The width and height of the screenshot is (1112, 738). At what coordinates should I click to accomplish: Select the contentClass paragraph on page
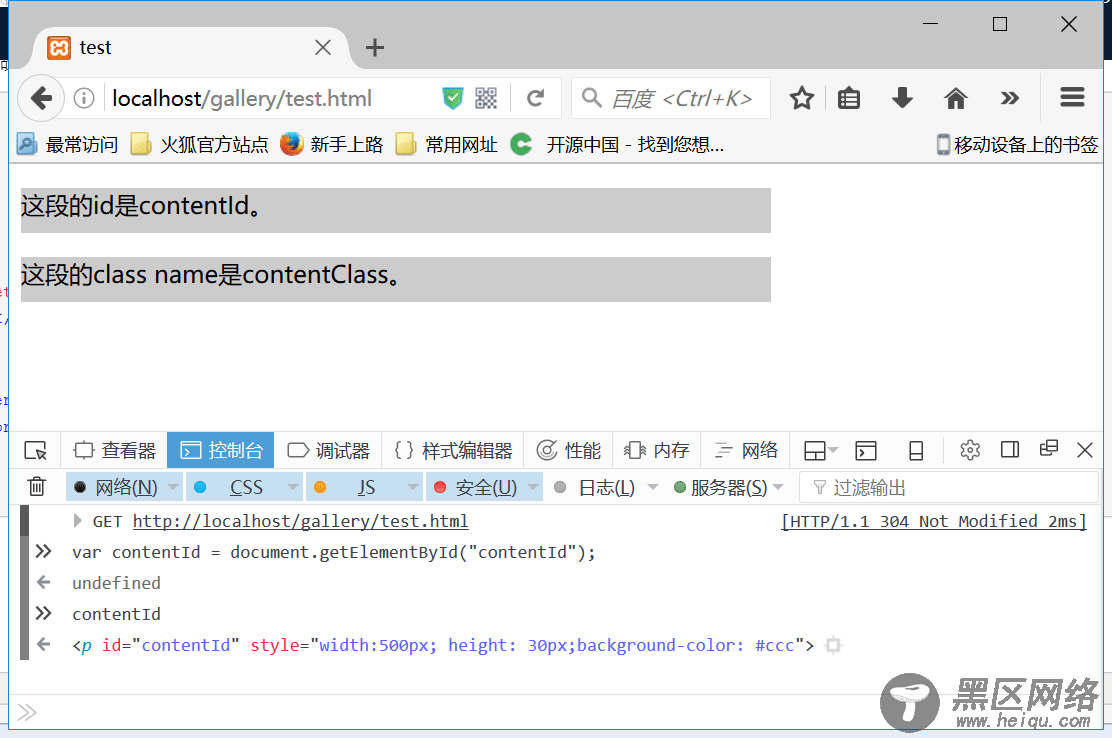[x=396, y=279]
